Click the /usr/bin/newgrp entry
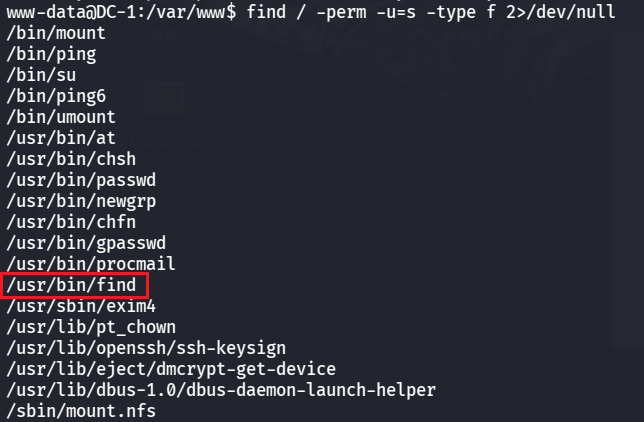The image size is (644, 422). tap(81, 201)
